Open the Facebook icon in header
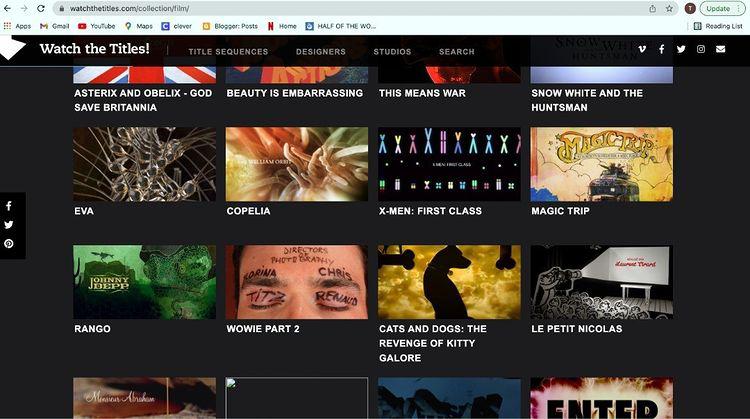This screenshot has height=419, width=750. pos(662,49)
